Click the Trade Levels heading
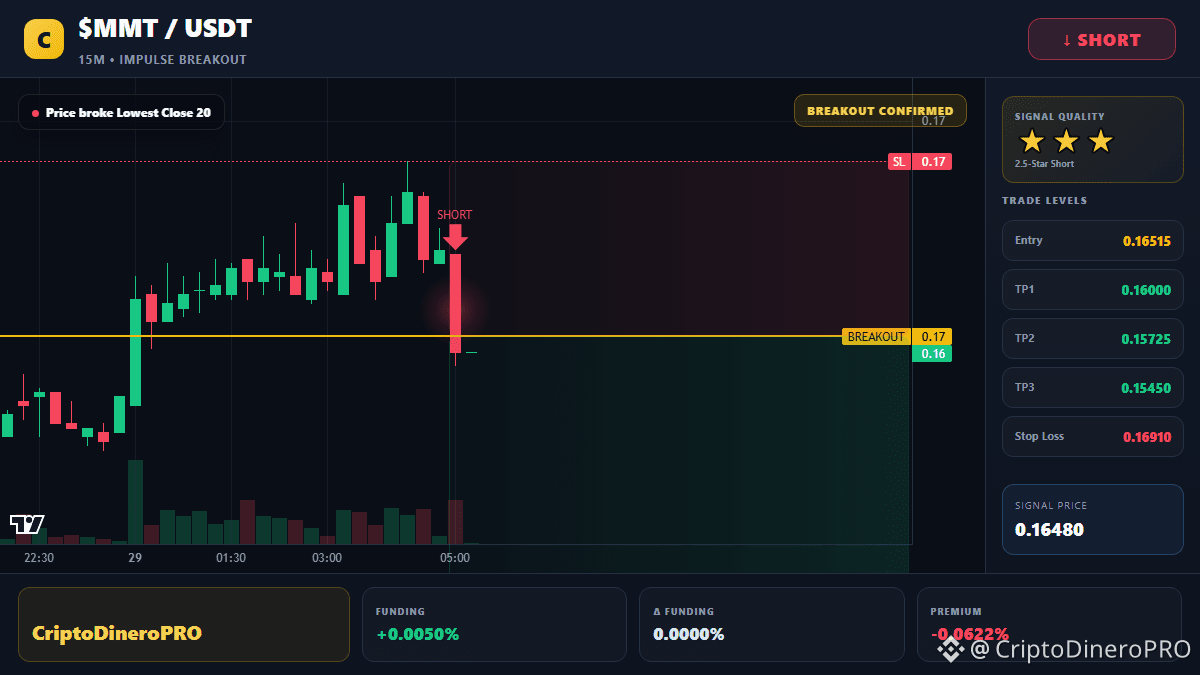Screen dimensions: 1200x675 [1044, 201]
